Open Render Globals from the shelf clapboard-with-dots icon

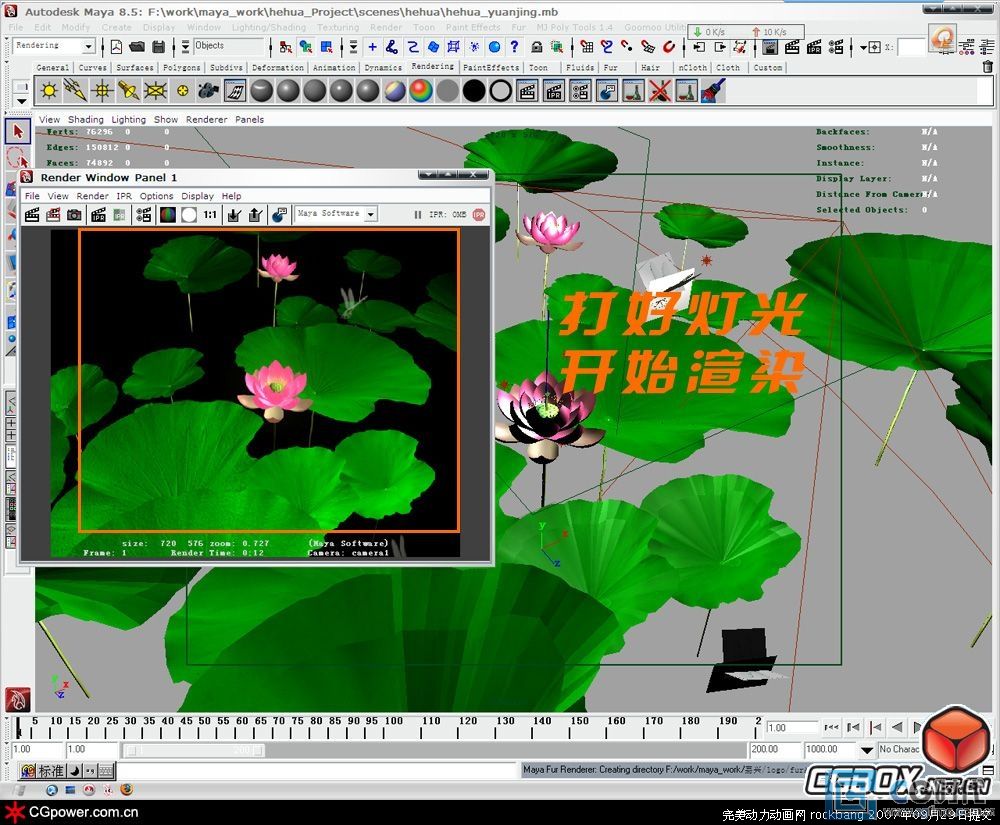(x=580, y=91)
